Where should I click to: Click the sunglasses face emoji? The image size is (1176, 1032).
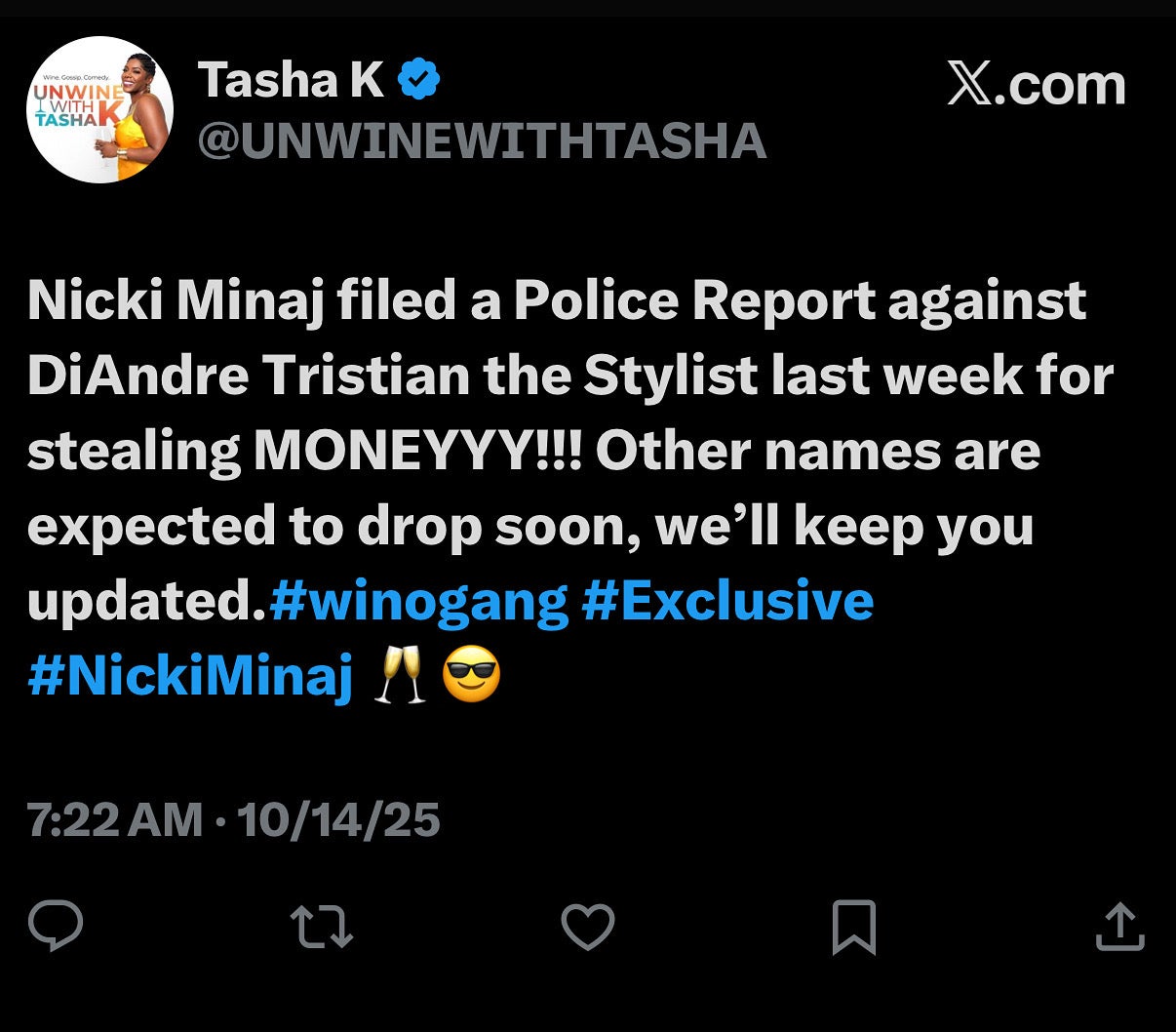click(472, 677)
